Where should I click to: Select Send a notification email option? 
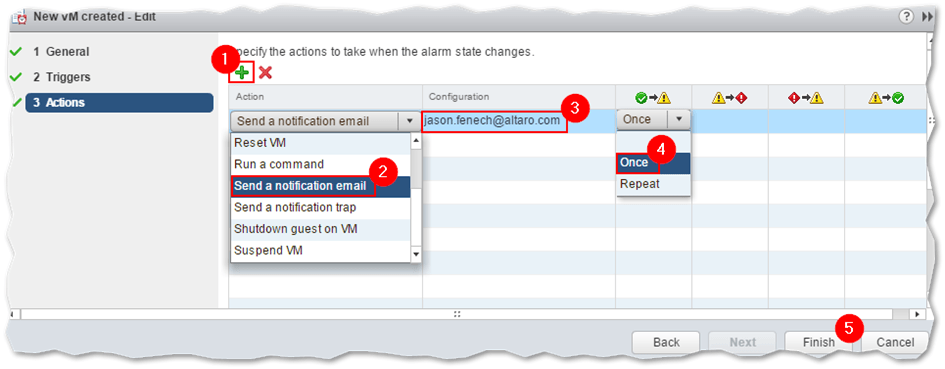tap(320, 186)
